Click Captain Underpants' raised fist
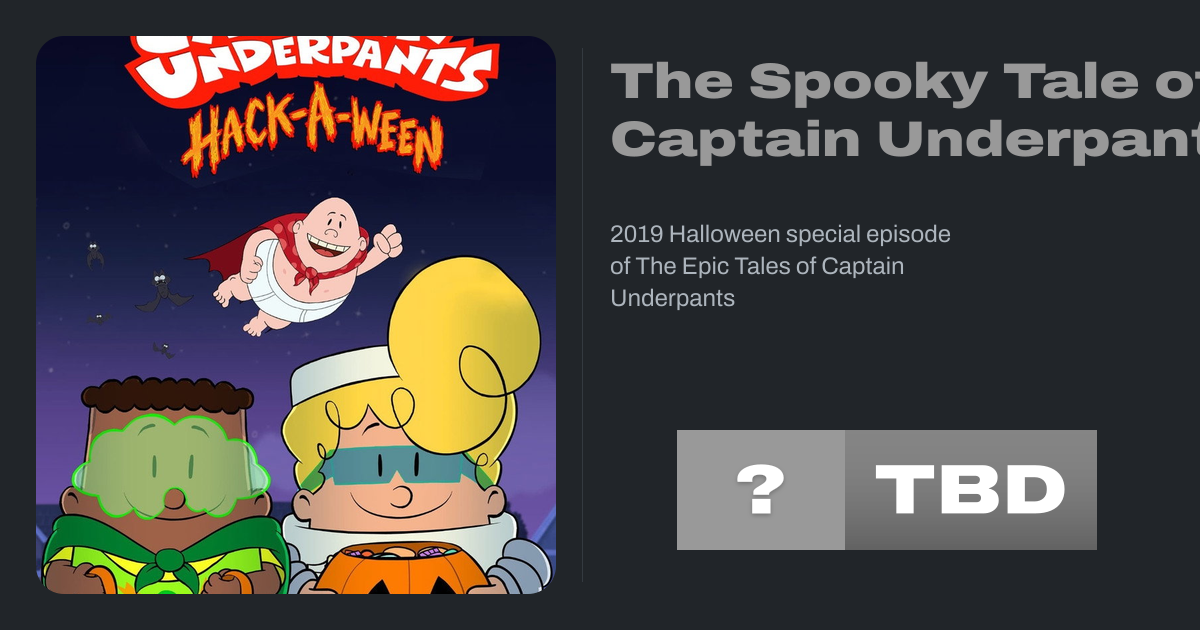 pos(387,241)
